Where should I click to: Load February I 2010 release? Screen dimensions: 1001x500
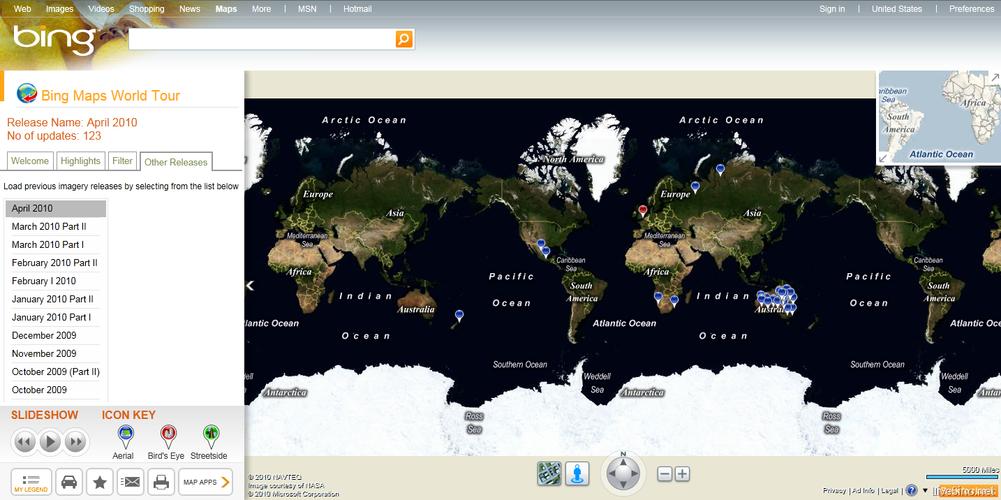[56, 281]
